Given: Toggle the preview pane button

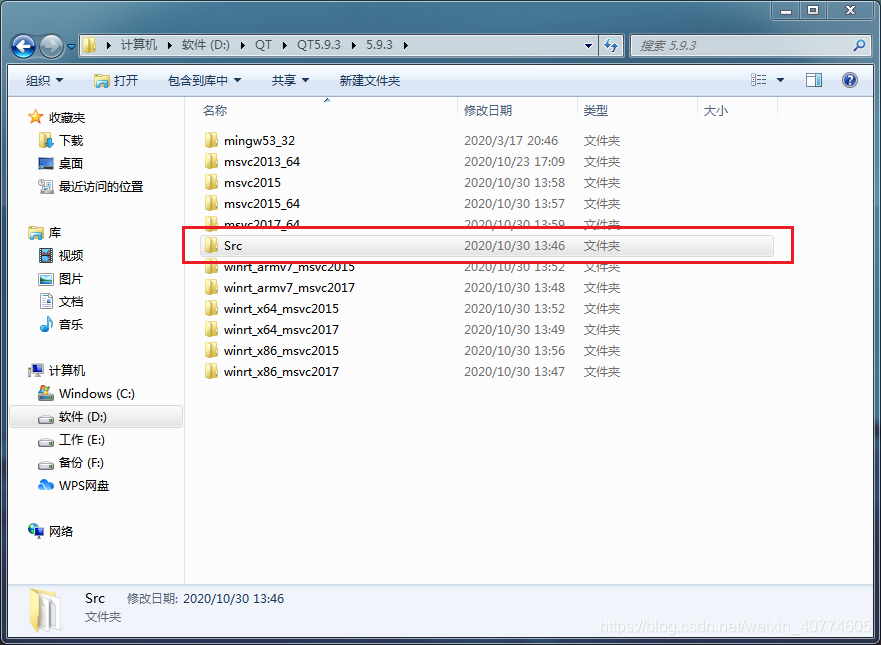Looking at the screenshot, I should click(x=813, y=80).
